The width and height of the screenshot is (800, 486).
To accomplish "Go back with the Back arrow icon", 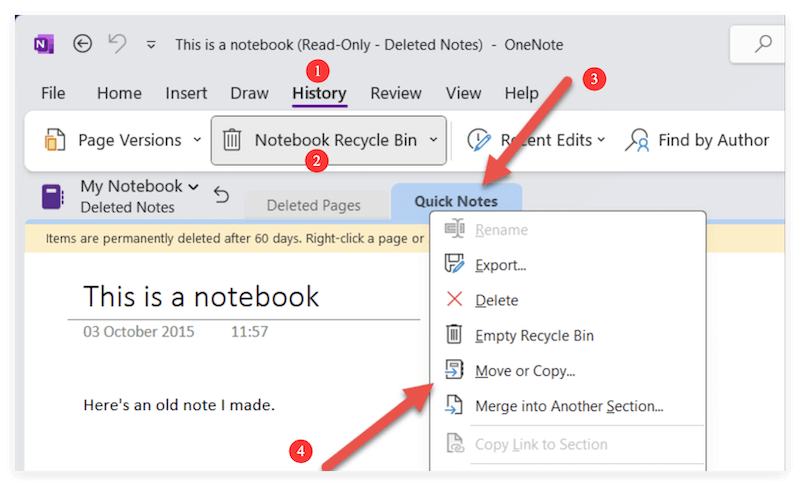I will [82, 44].
